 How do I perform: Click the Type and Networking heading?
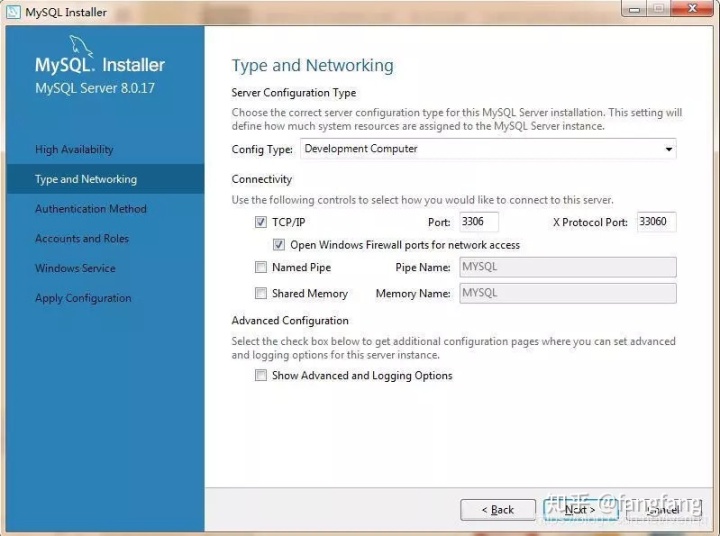click(312, 66)
